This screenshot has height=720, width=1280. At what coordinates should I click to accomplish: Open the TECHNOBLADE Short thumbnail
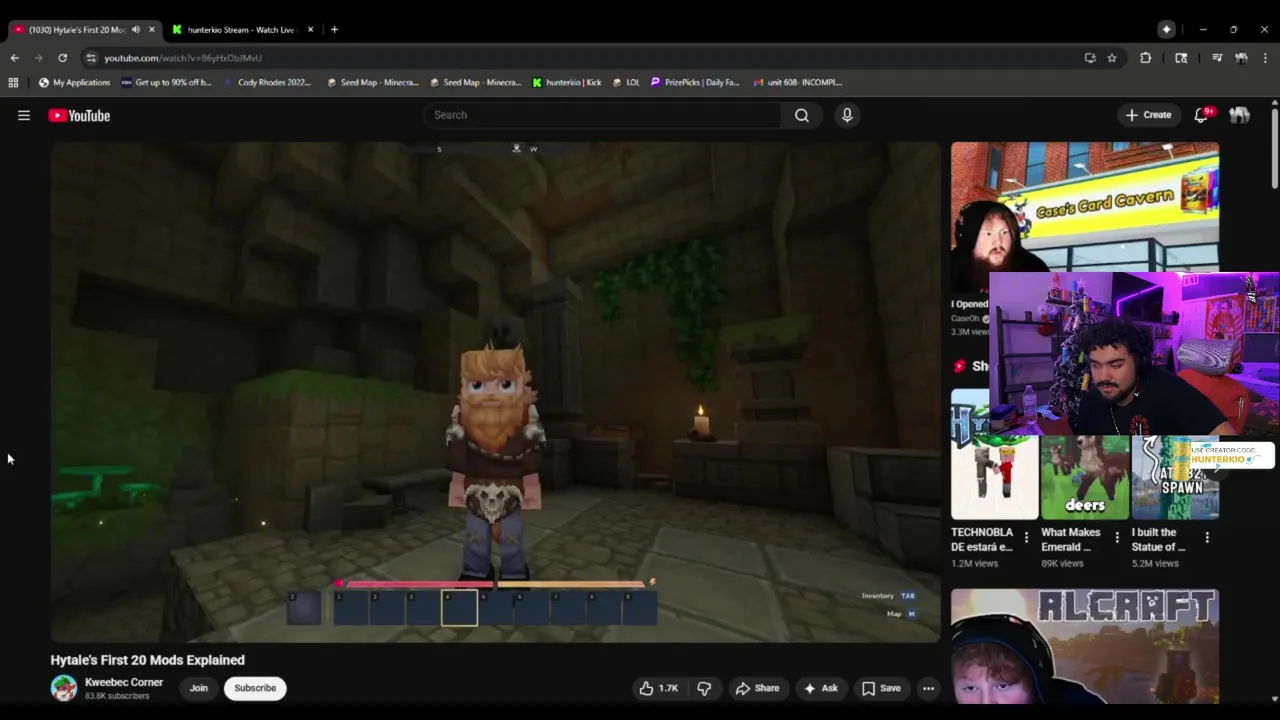point(995,454)
